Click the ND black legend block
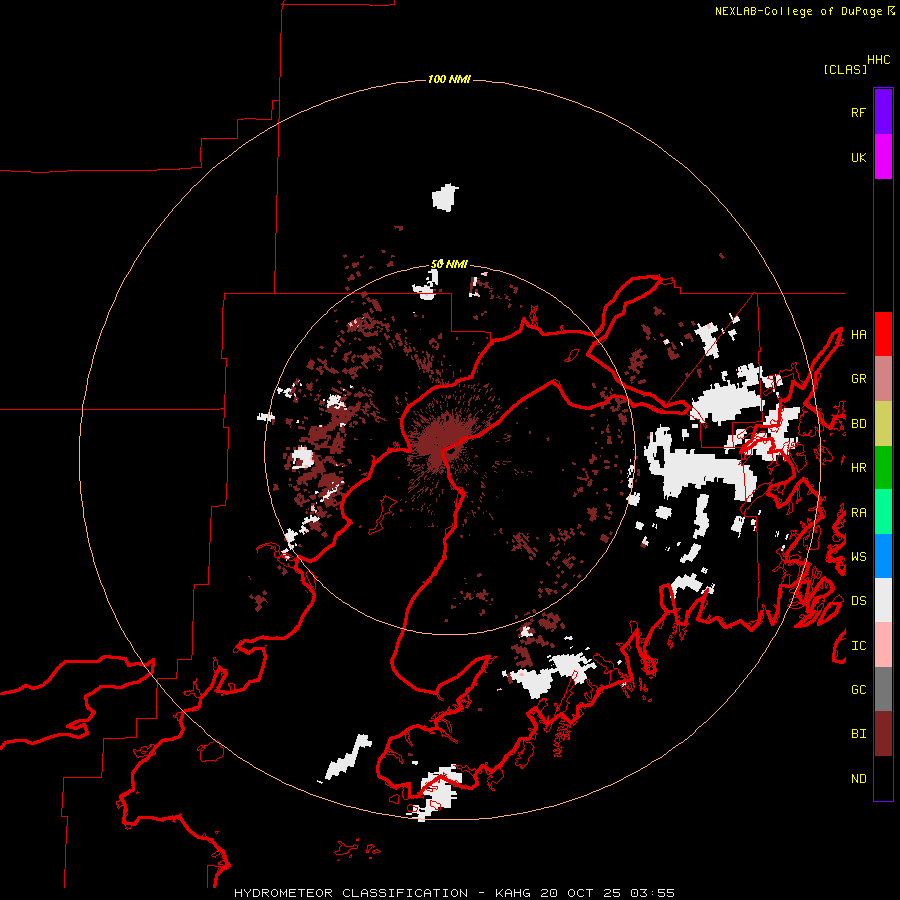Image resolution: width=900 pixels, height=900 pixels. (883, 778)
